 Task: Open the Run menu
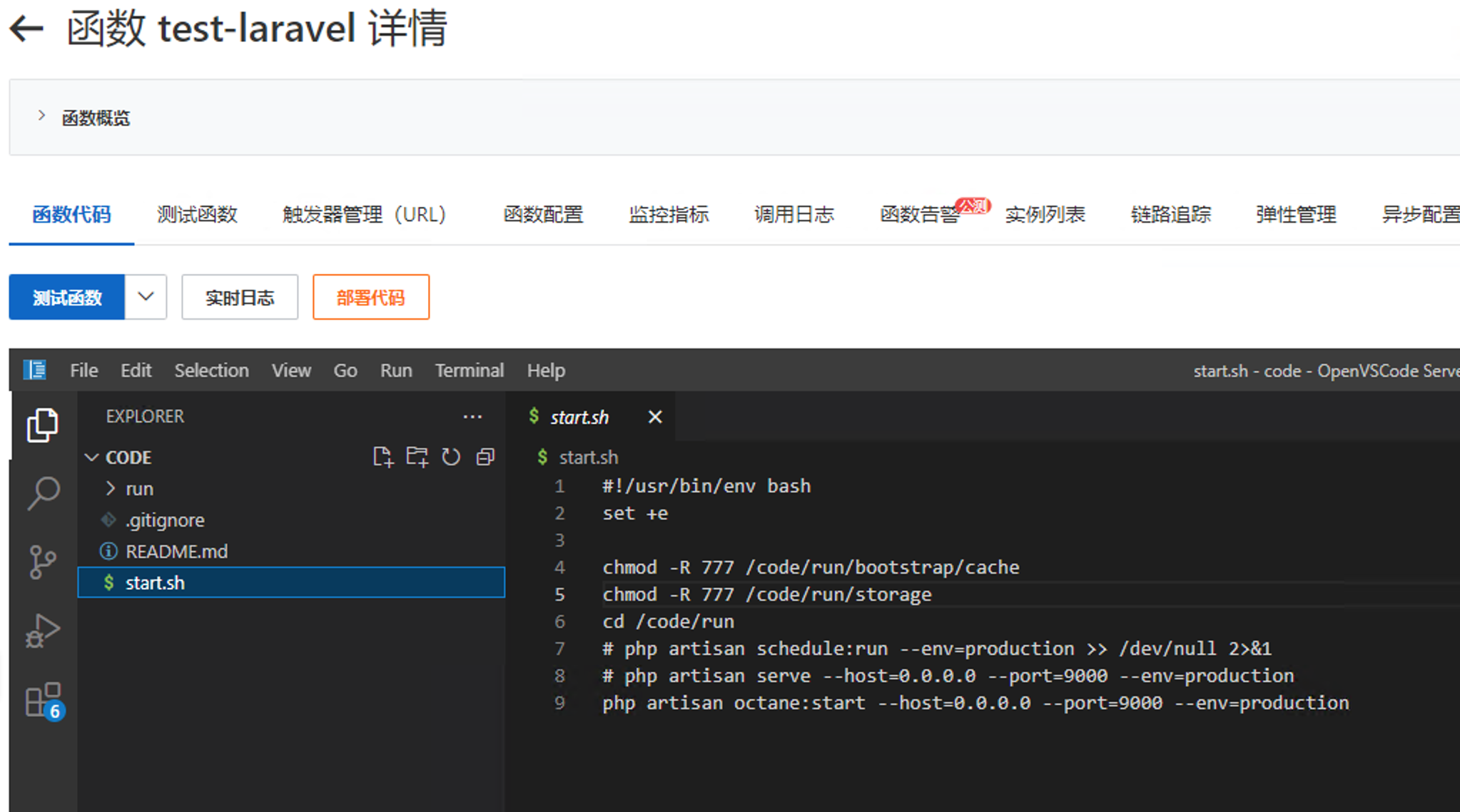396,370
